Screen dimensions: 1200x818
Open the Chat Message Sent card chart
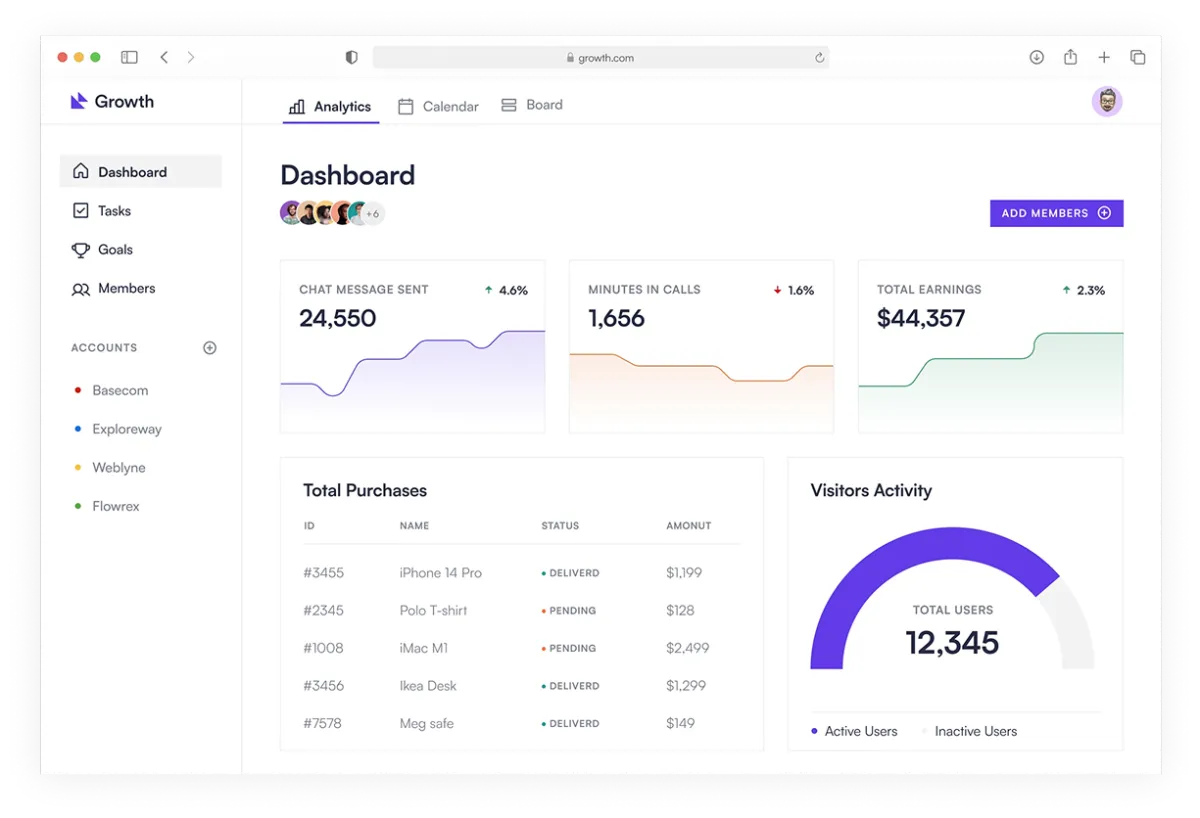pyautogui.click(x=413, y=382)
